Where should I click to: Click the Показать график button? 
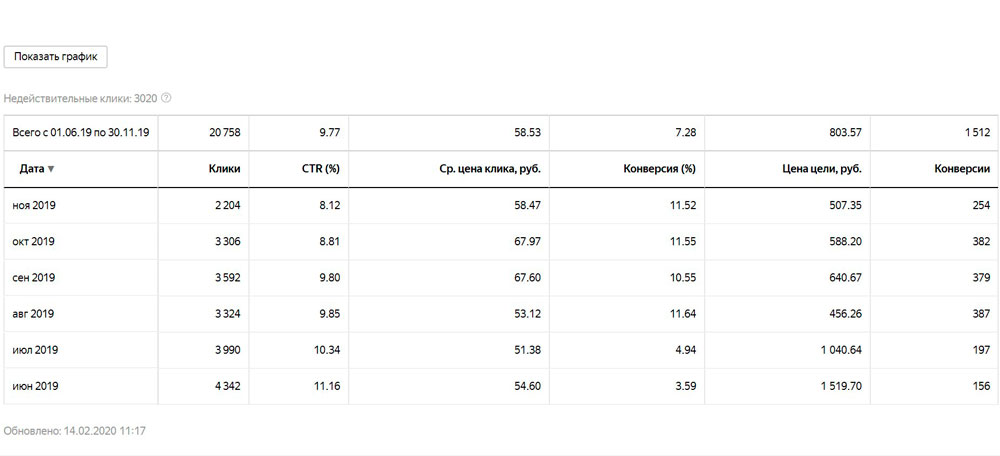pyautogui.click(x=55, y=57)
